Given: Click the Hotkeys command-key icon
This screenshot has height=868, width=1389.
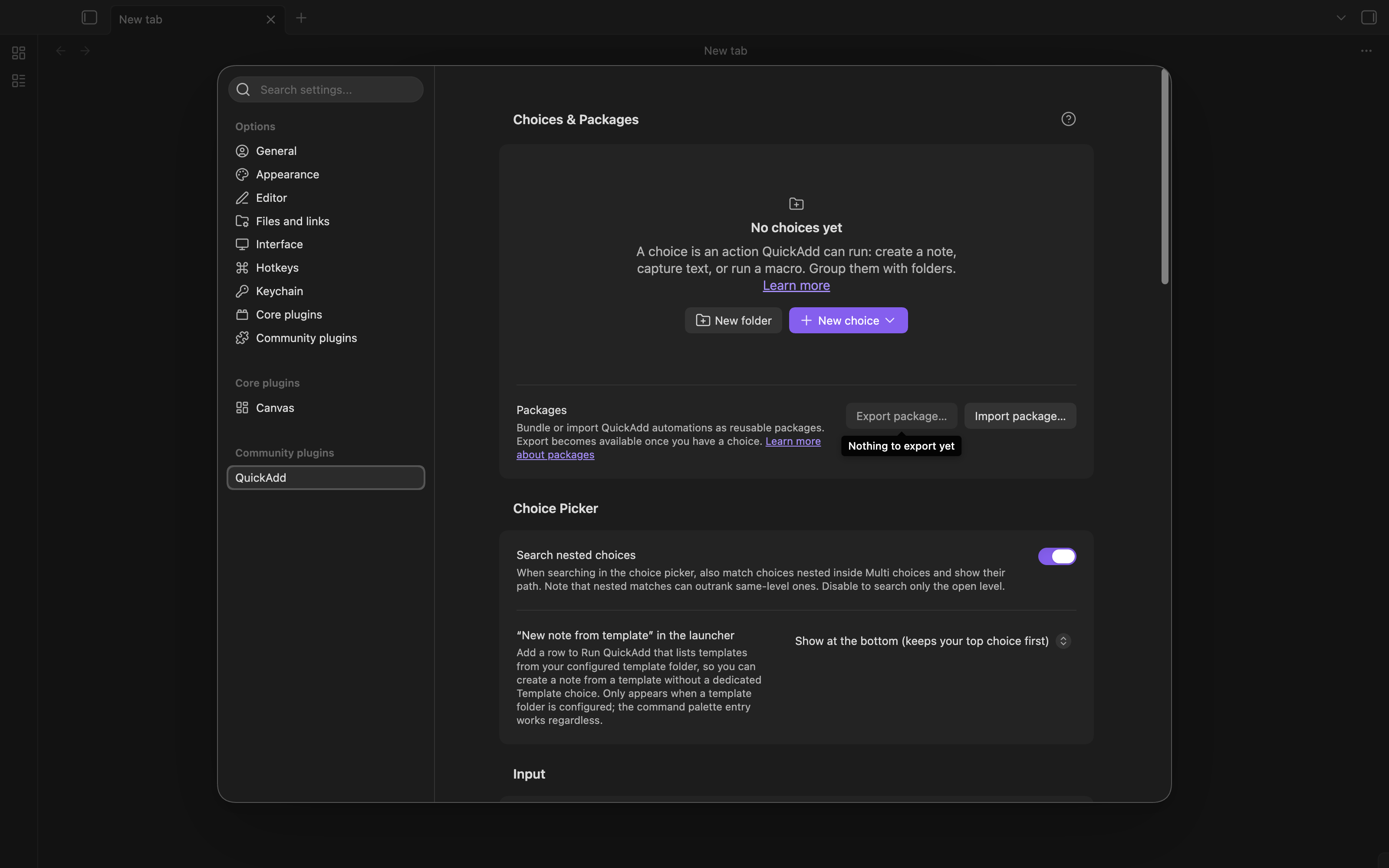Looking at the screenshot, I should tap(242, 268).
